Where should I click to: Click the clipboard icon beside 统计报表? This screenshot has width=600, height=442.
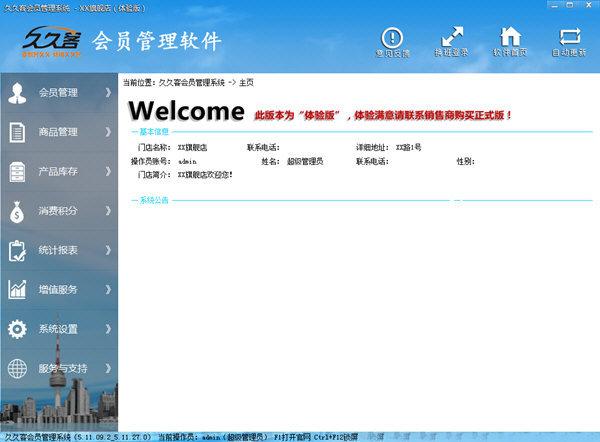[x=17, y=251]
